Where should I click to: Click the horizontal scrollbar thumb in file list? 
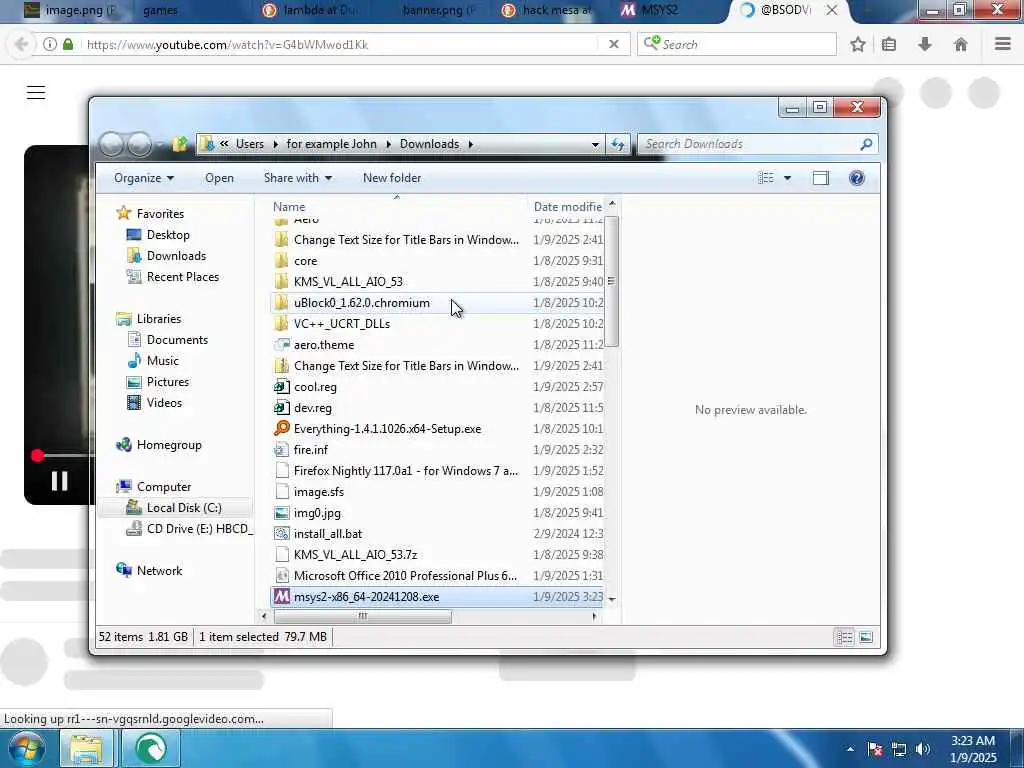[x=362, y=616]
